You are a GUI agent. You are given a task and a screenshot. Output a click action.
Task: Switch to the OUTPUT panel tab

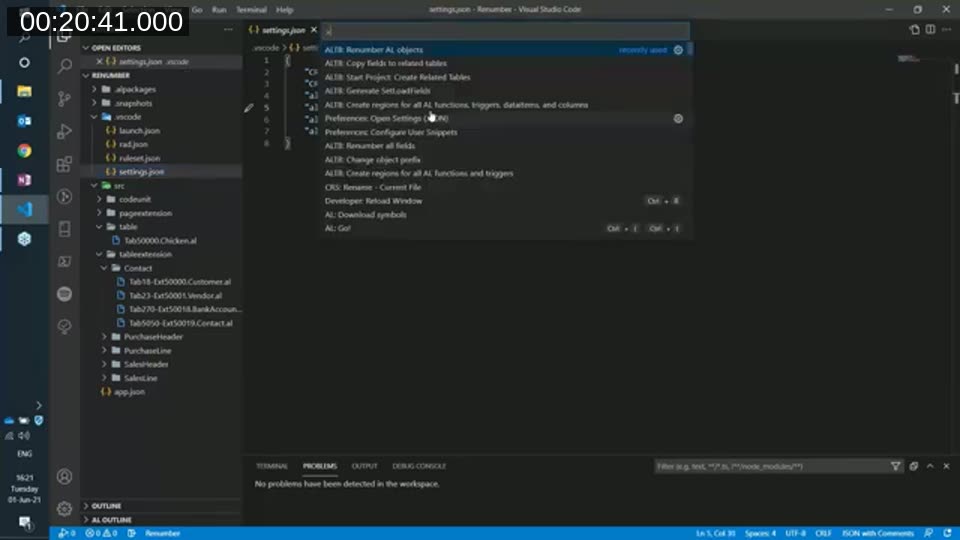tap(364, 466)
